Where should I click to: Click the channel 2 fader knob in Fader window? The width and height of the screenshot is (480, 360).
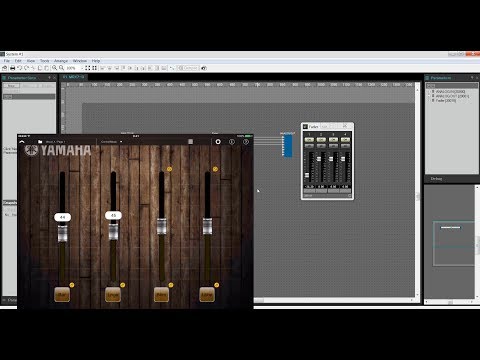pos(319,159)
